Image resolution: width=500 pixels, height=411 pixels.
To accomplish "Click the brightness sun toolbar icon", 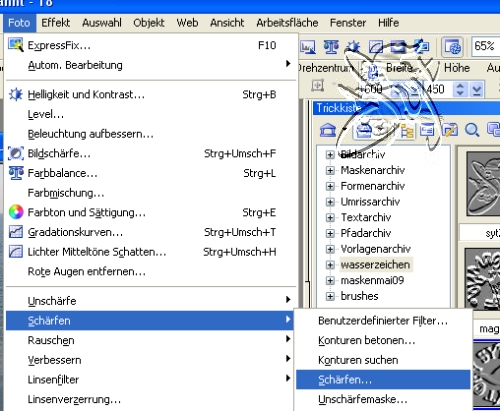I will (353, 47).
